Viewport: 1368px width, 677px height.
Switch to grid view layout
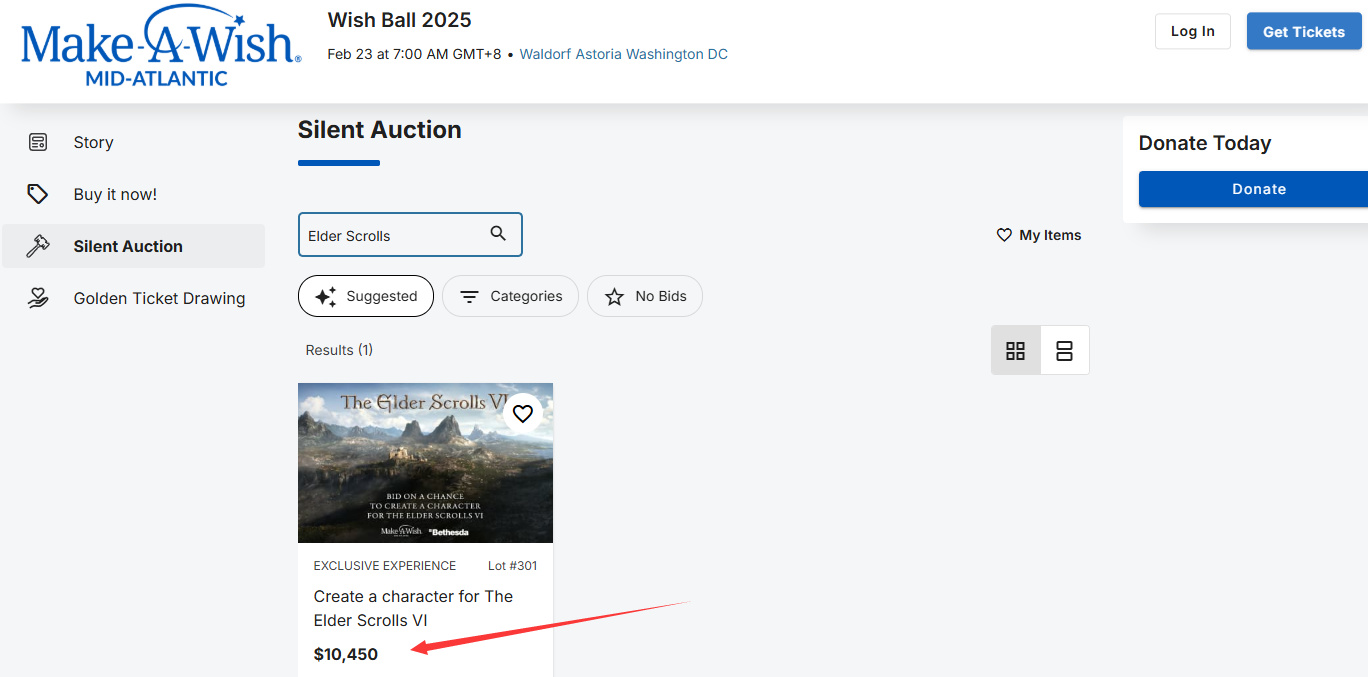coord(1015,350)
